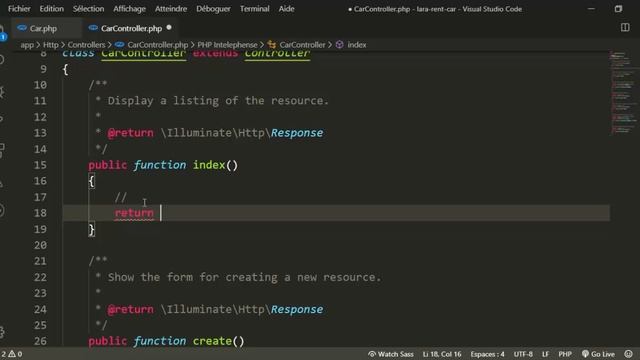Click the Http breadcrumb segment
The image size is (640, 360).
[x=51, y=45]
